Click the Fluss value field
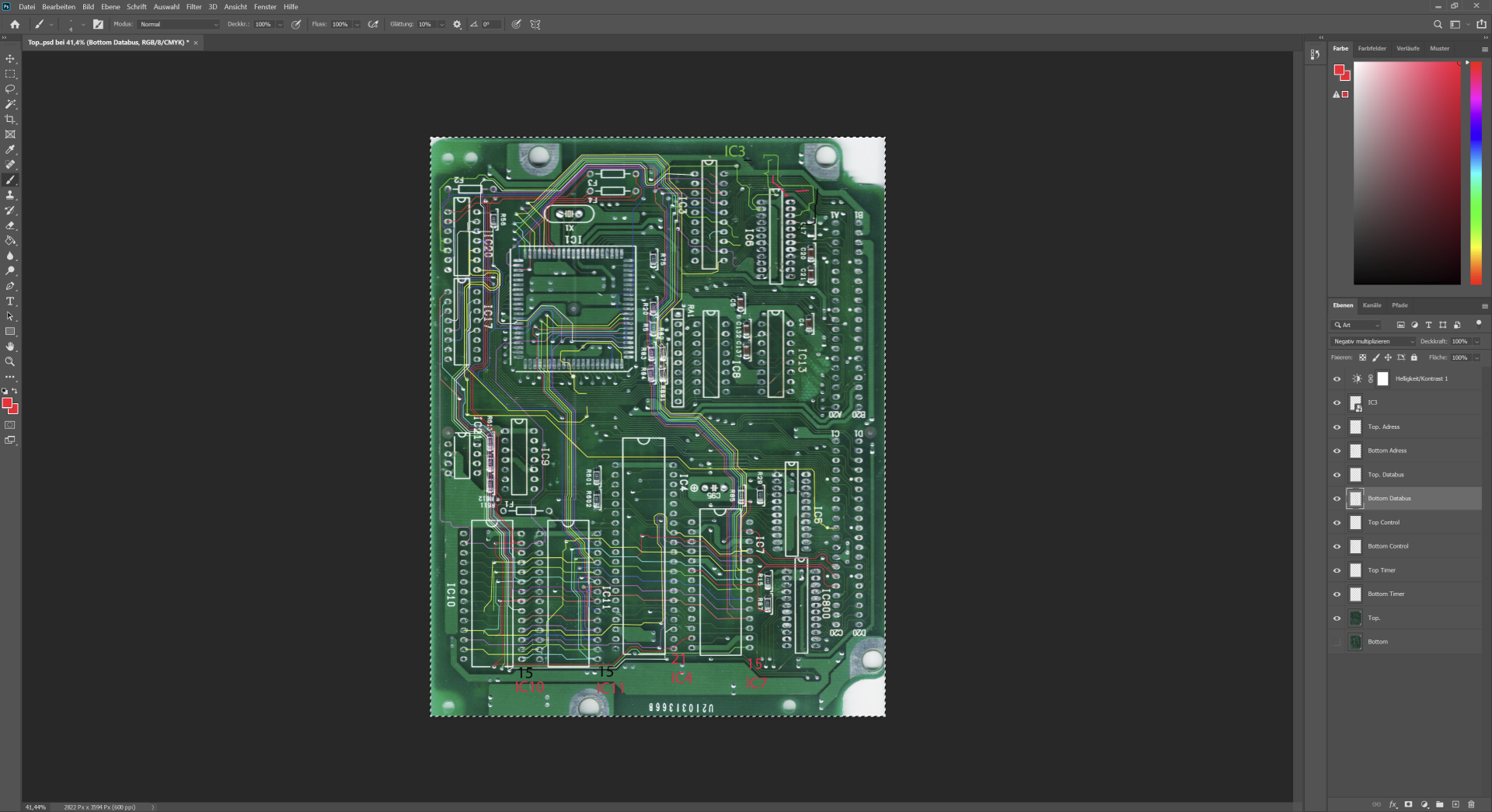This screenshot has width=1492, height=812. 340,24
